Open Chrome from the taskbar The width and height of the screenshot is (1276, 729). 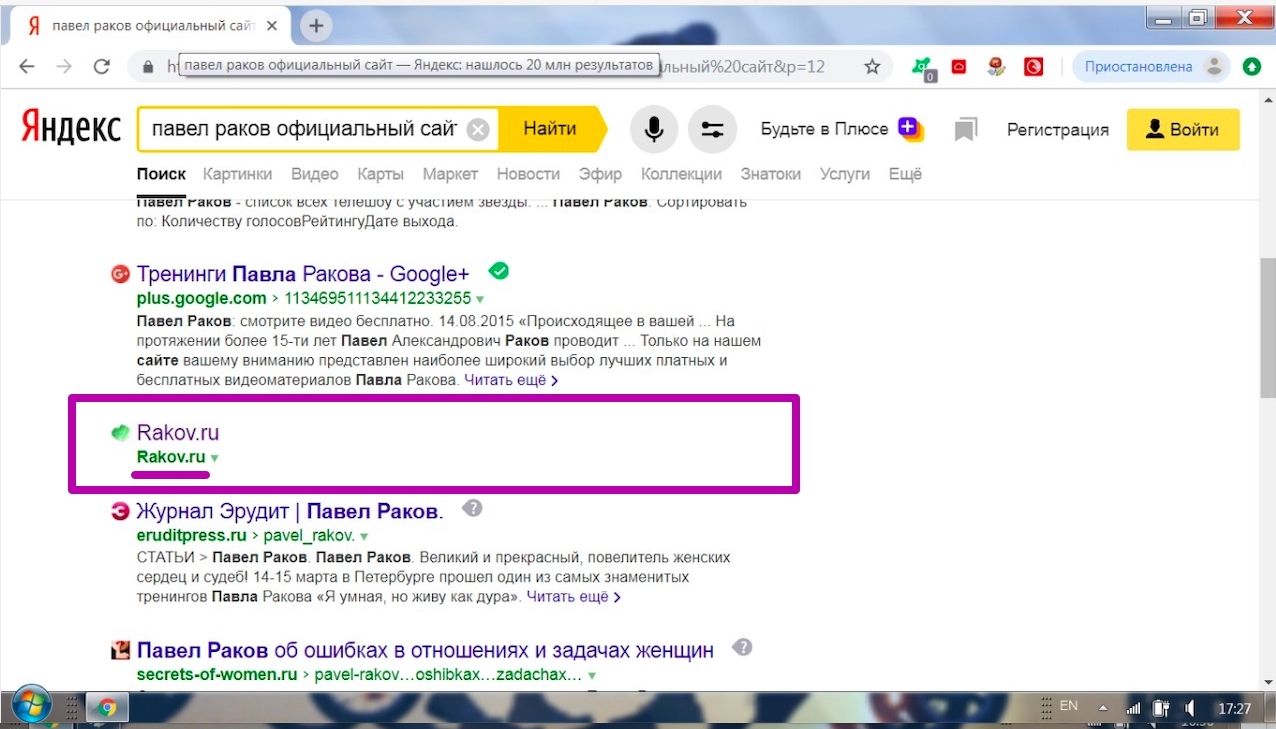point(106,708)
